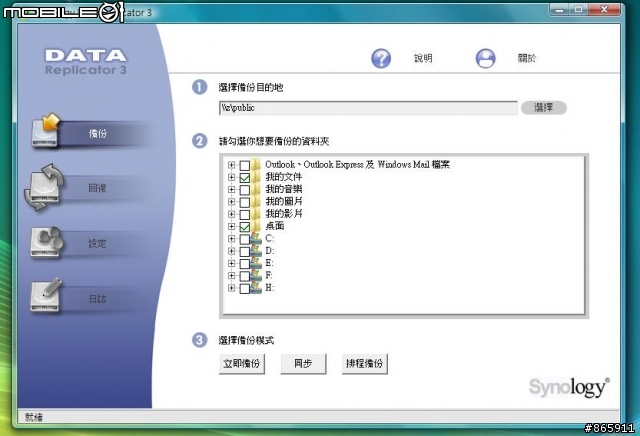Select the 我的文件 tree label

coord(284,177)
